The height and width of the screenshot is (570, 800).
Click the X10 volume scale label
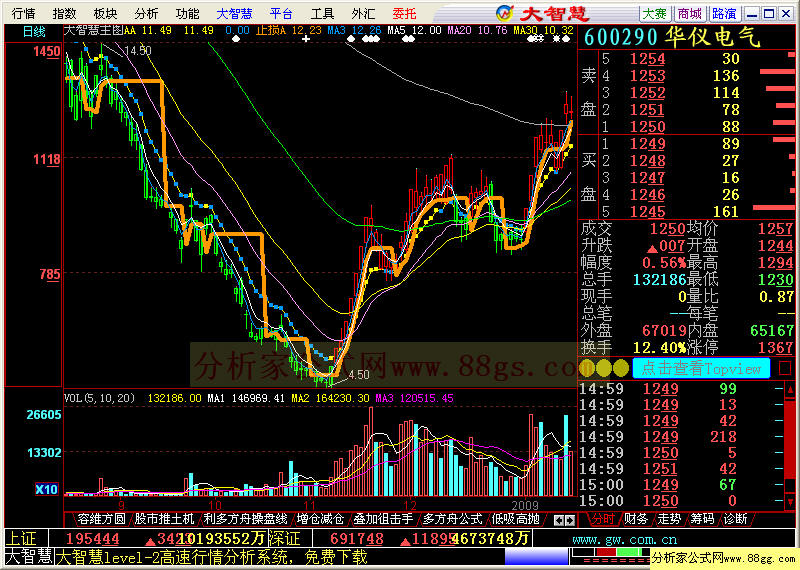pos(46,489)
